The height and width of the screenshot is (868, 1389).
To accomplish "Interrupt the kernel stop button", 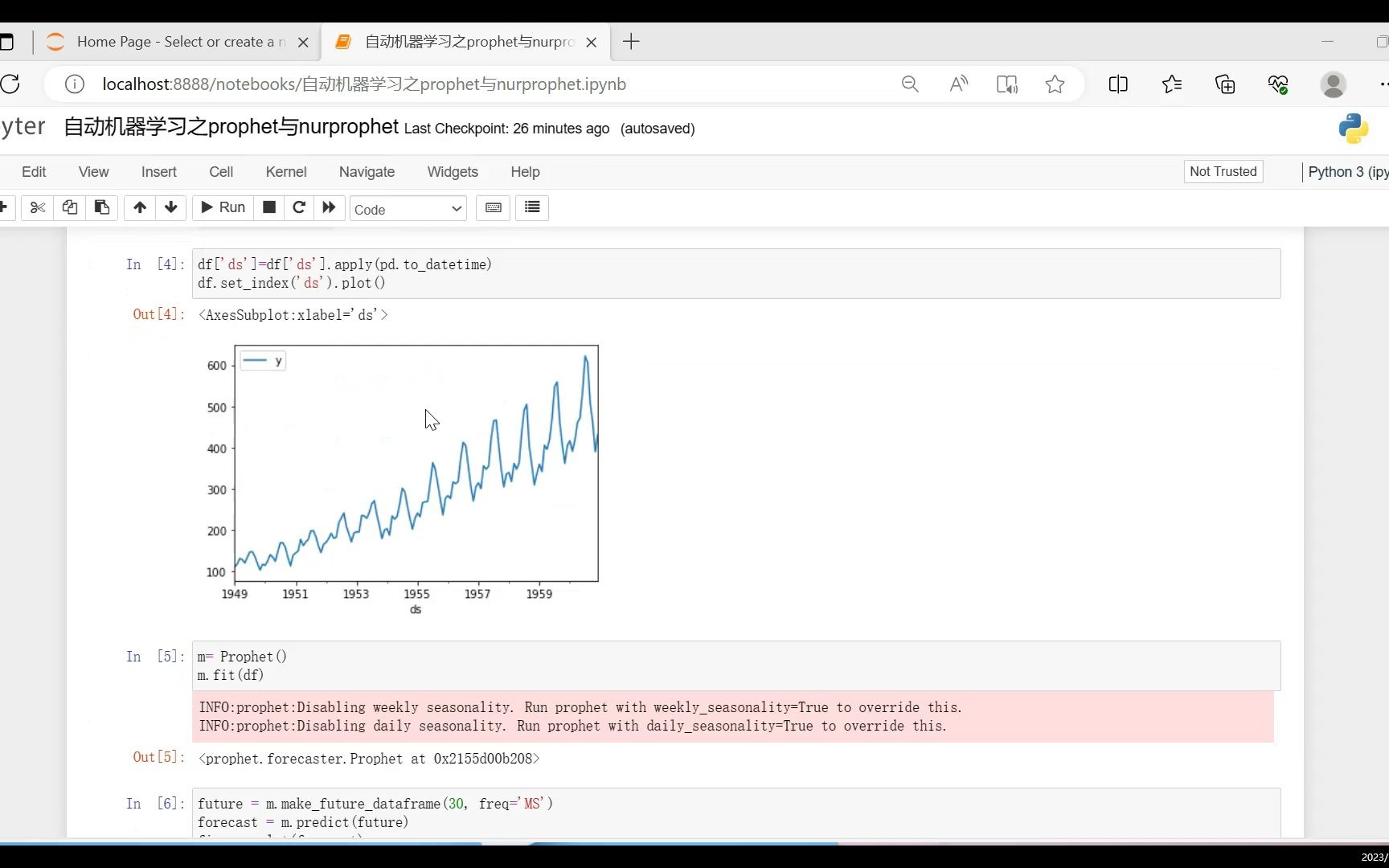I will 269,208.
